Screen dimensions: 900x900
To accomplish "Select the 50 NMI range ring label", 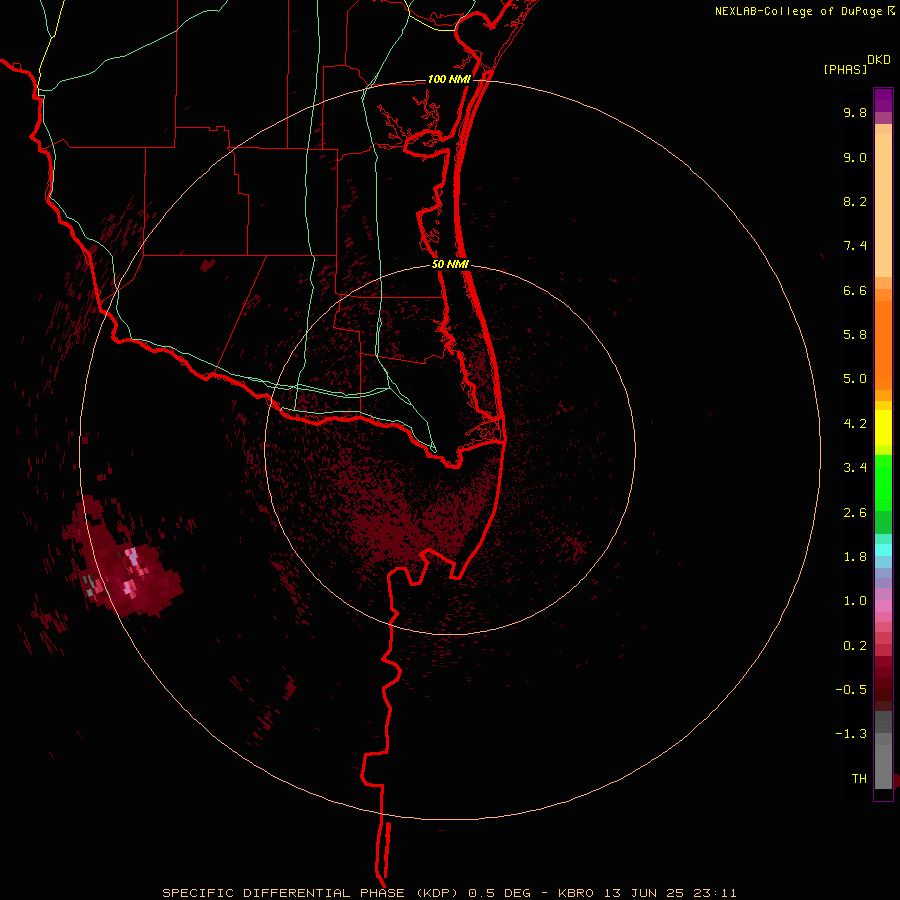I will 451,265.
